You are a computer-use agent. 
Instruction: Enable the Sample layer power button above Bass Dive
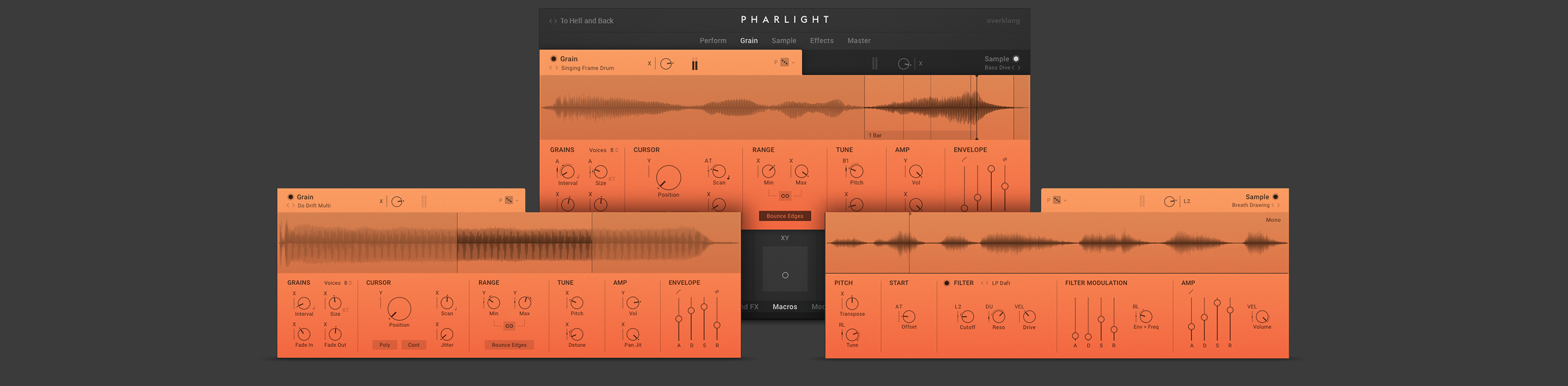coord(1016,59)
